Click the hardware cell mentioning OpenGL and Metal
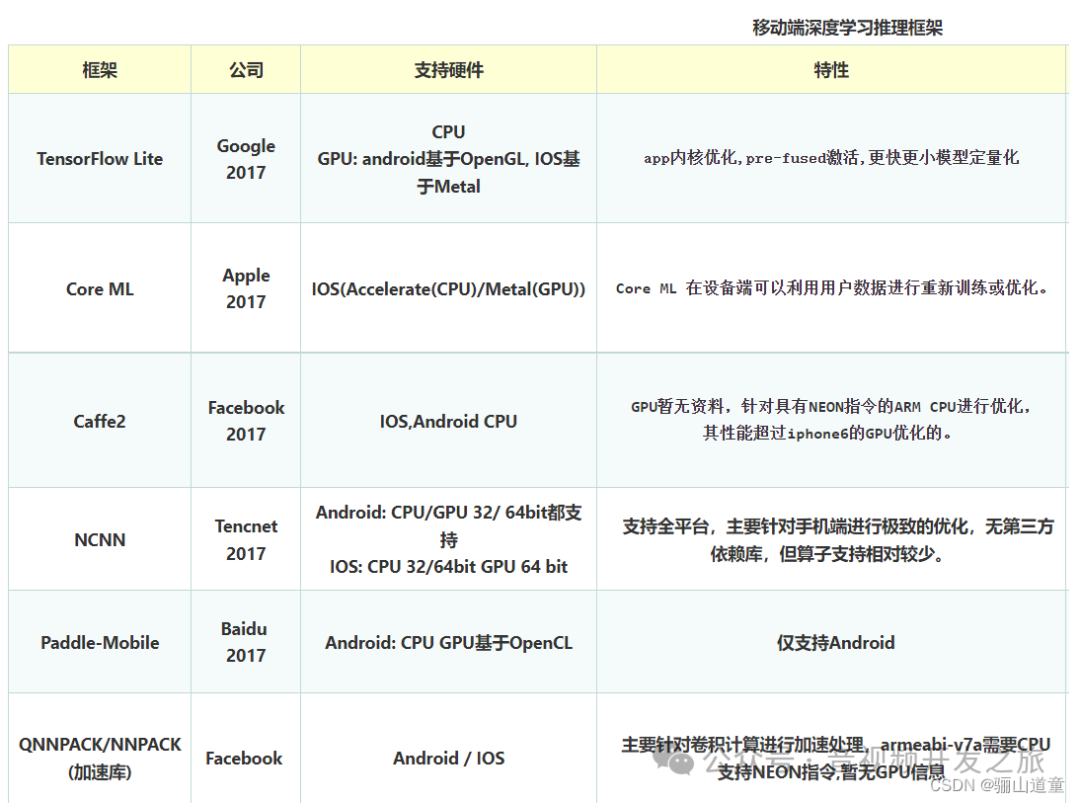The height and width of the screenshot is (803, 1080). [448, 159]
